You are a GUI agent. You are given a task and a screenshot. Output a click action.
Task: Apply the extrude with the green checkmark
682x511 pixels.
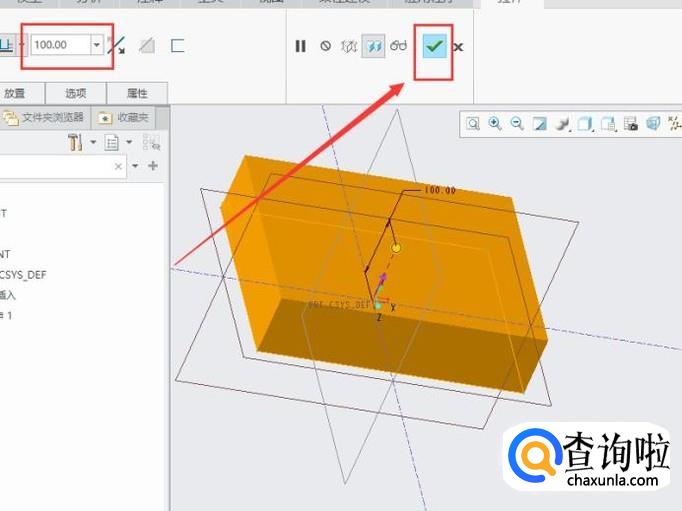(x=435, y=46)
